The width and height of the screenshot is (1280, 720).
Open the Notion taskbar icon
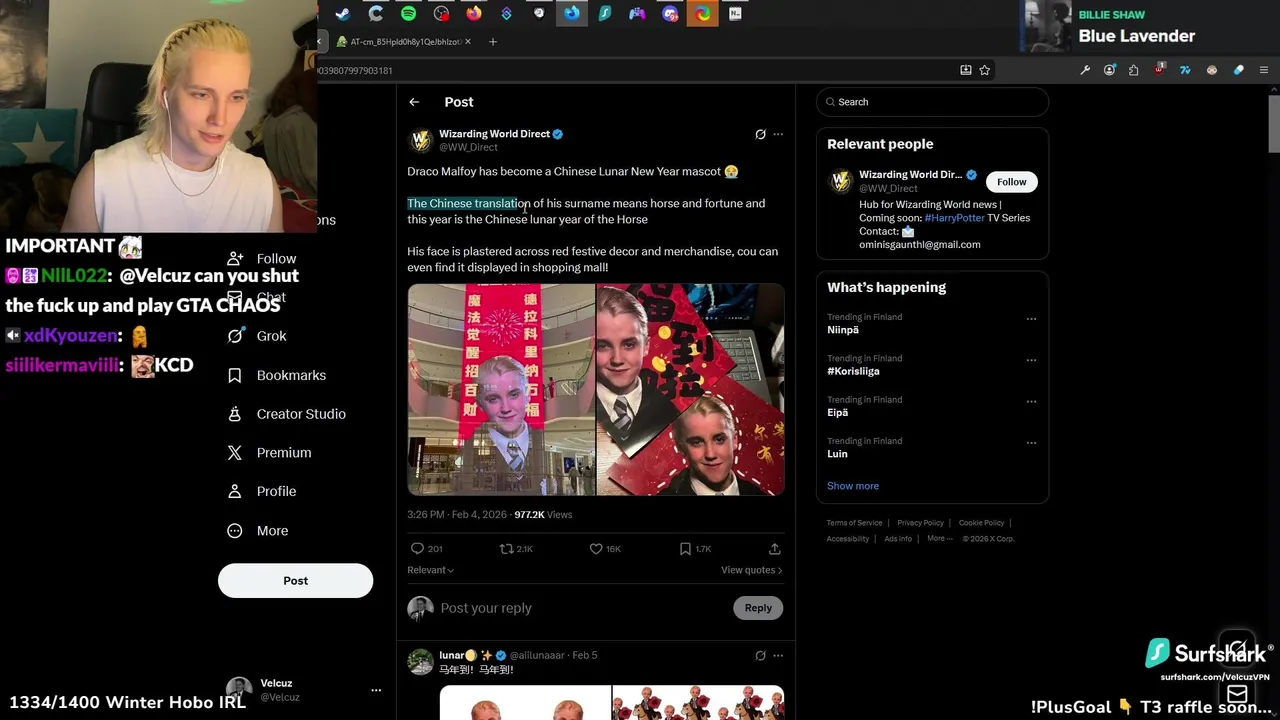click(x=735, y=14)
